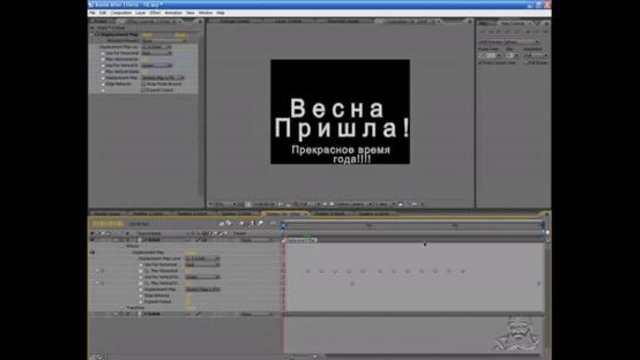Click Max Vertical Displacement value in Effect Controls
The height and width of the screenshot is (360, 640).
[x=144, y=71]
